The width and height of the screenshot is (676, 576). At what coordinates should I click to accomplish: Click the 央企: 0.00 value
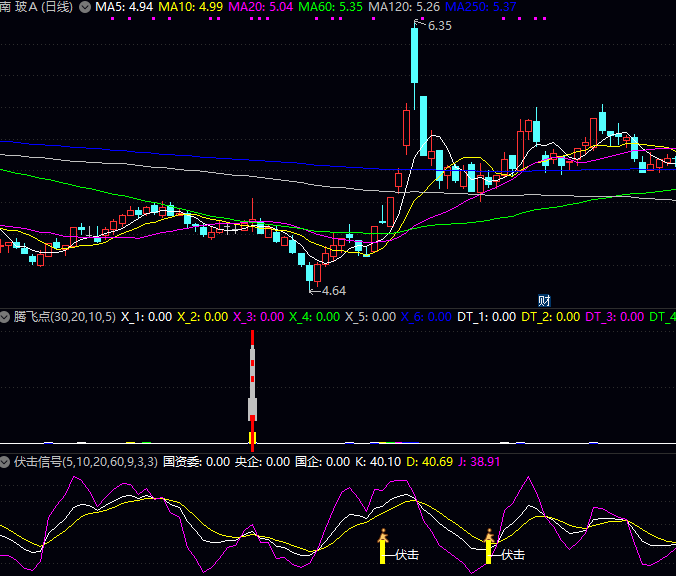[262, 462]
